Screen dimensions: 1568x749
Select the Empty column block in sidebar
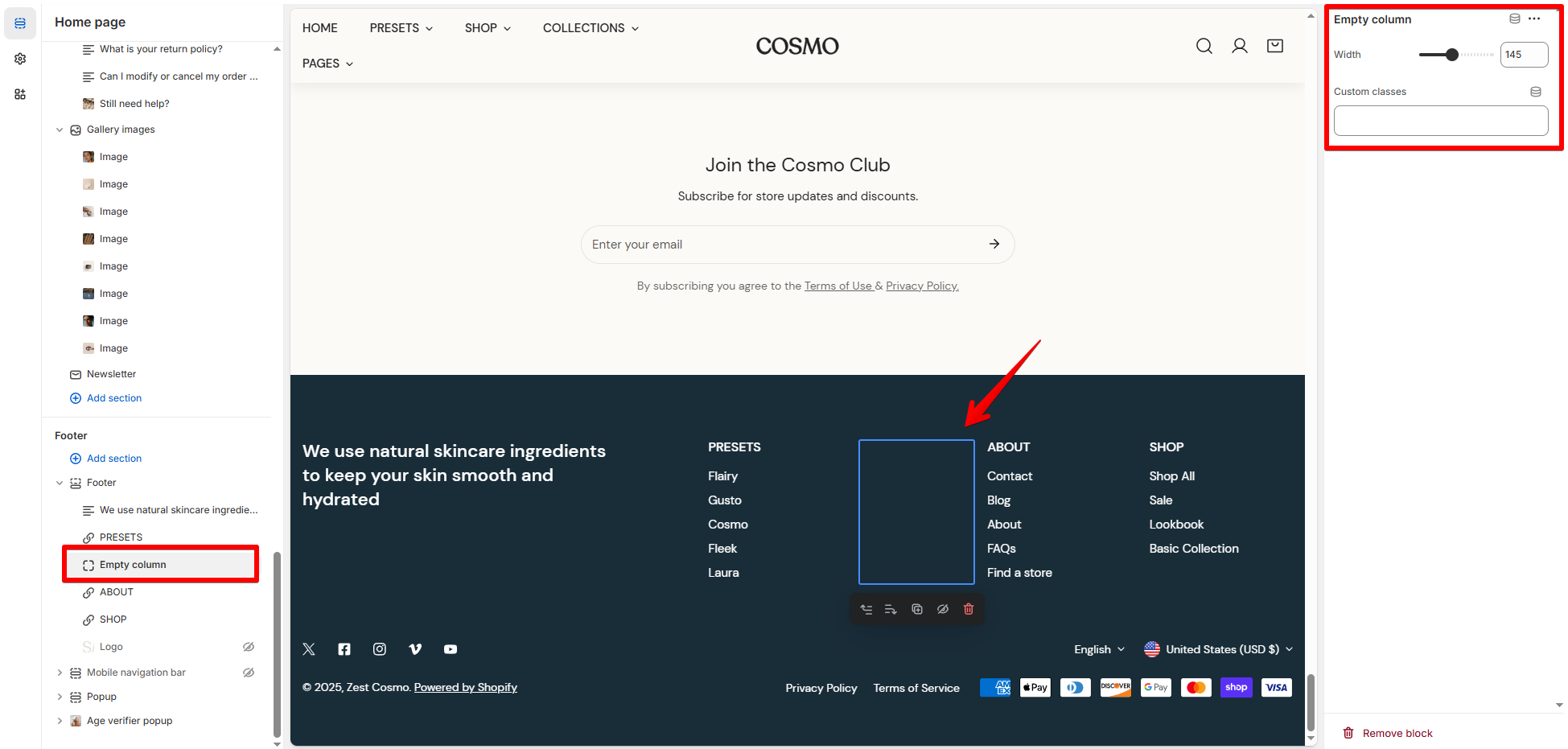coord(161,565)
